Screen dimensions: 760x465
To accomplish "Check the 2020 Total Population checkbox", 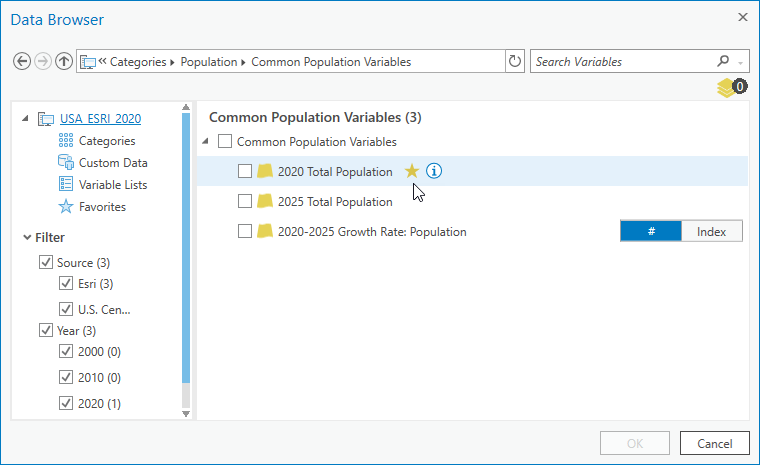I will [x=245, y=171].
